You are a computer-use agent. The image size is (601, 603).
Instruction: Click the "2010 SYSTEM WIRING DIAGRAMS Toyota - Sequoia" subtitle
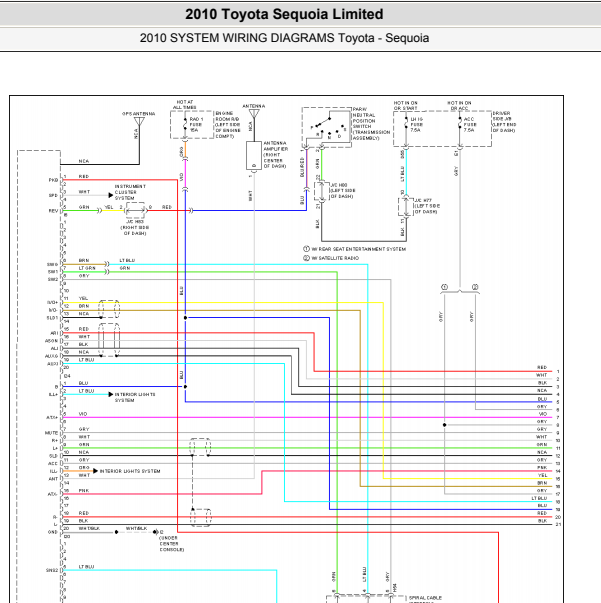coord(284,38)
